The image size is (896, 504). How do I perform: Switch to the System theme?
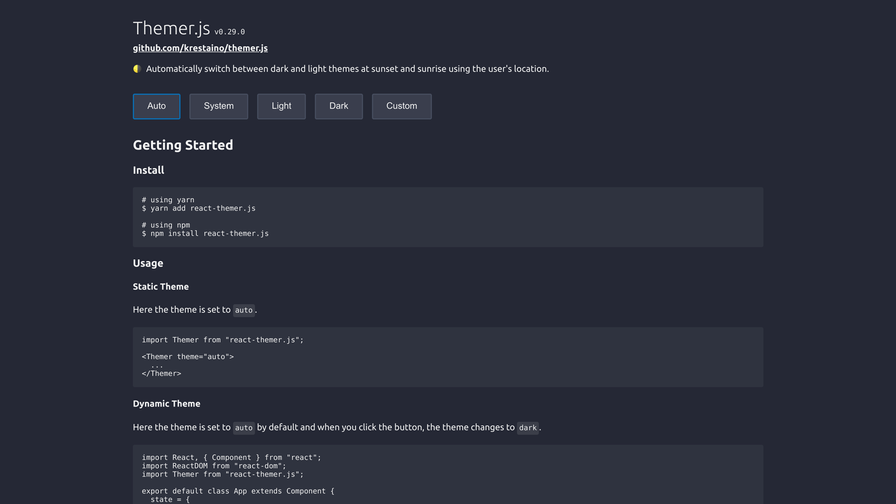tap(218, 106)
